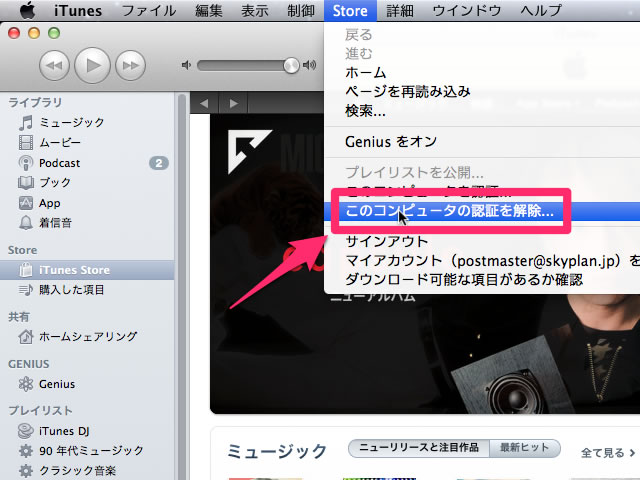The image size is (640, 480).
Task: Choose ホーム from the Store menu
Action: [482, 73]
